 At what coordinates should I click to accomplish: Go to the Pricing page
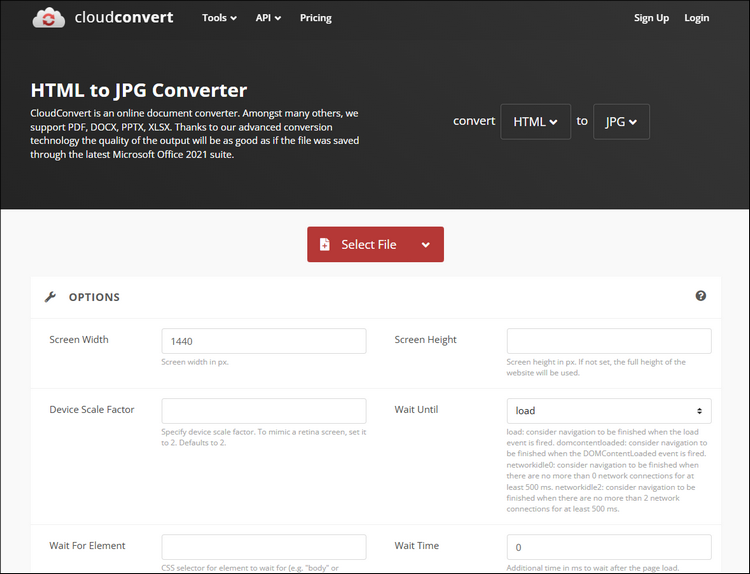click(316, 18)
